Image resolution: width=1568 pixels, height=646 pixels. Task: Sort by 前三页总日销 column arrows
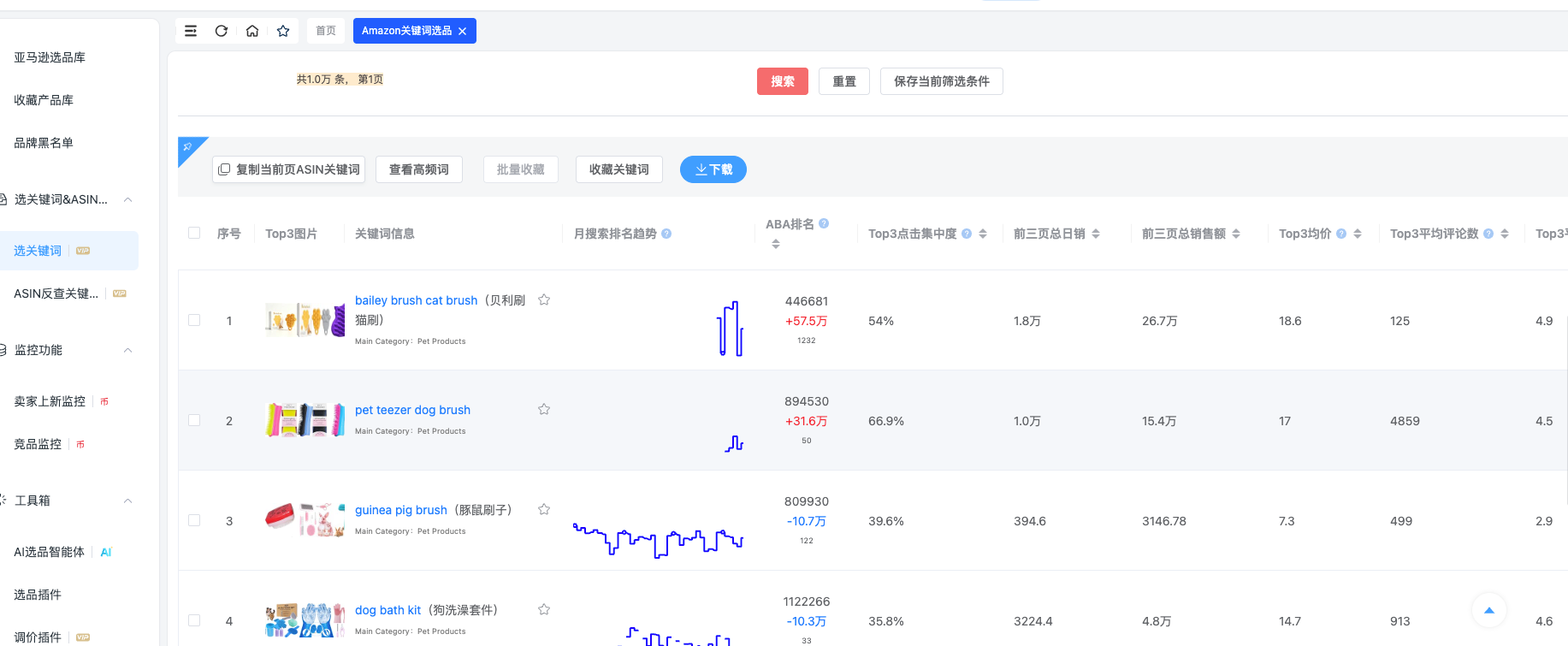[1096, 234]
